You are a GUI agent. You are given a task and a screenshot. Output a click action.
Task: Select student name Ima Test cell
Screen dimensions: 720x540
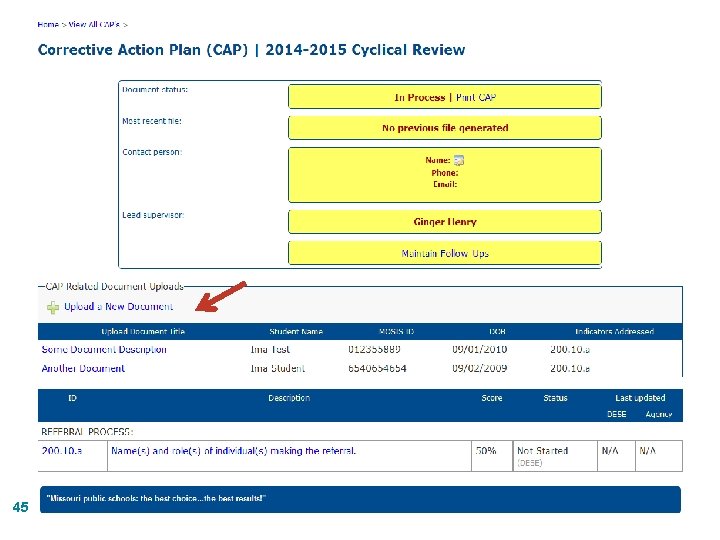tap(270, 349)
